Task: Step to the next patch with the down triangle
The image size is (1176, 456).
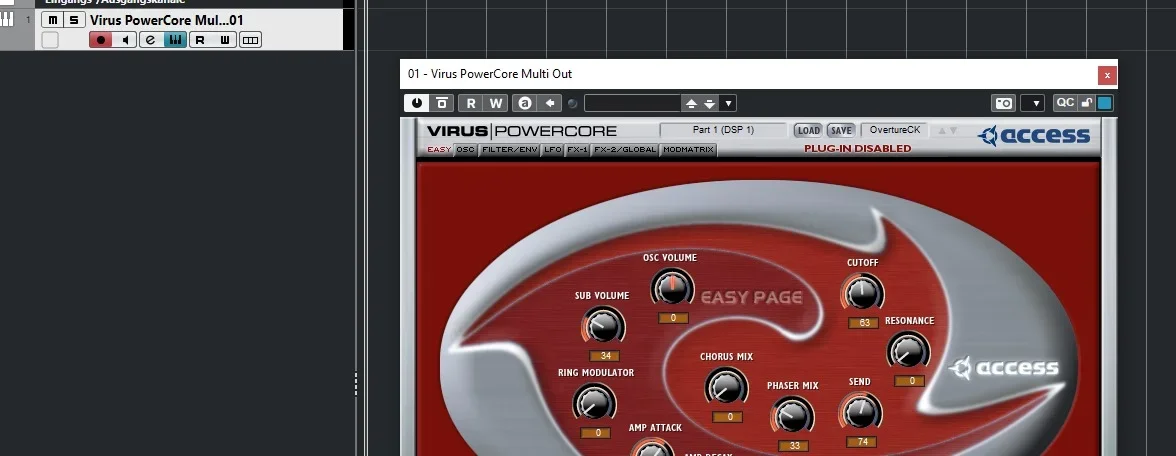Action: [x=953, y=130]
